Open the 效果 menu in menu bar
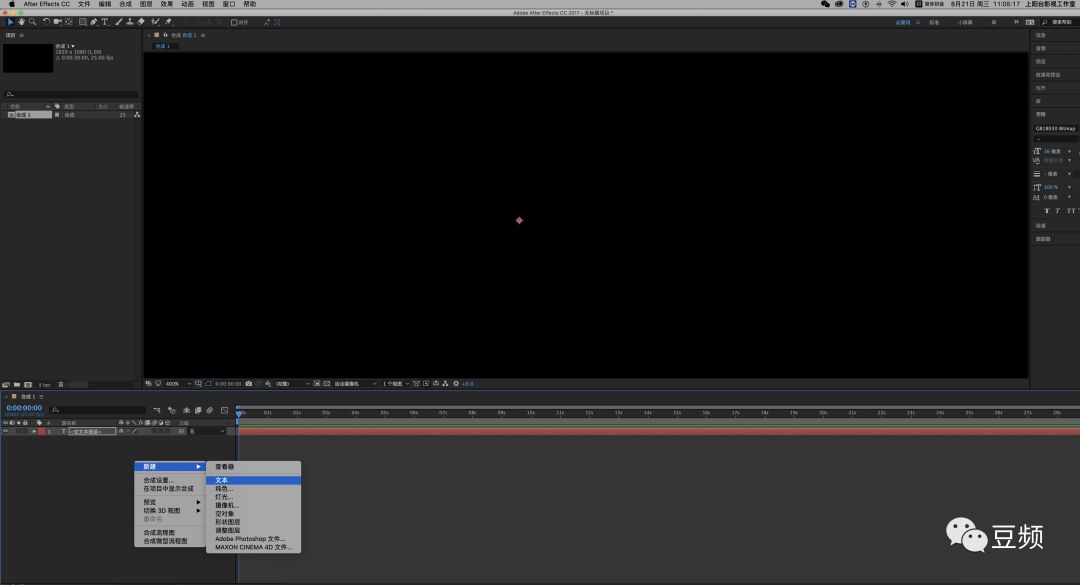The height and width of the screenshot is (585, 1080). pyautogui.click(x=167, y=4)
